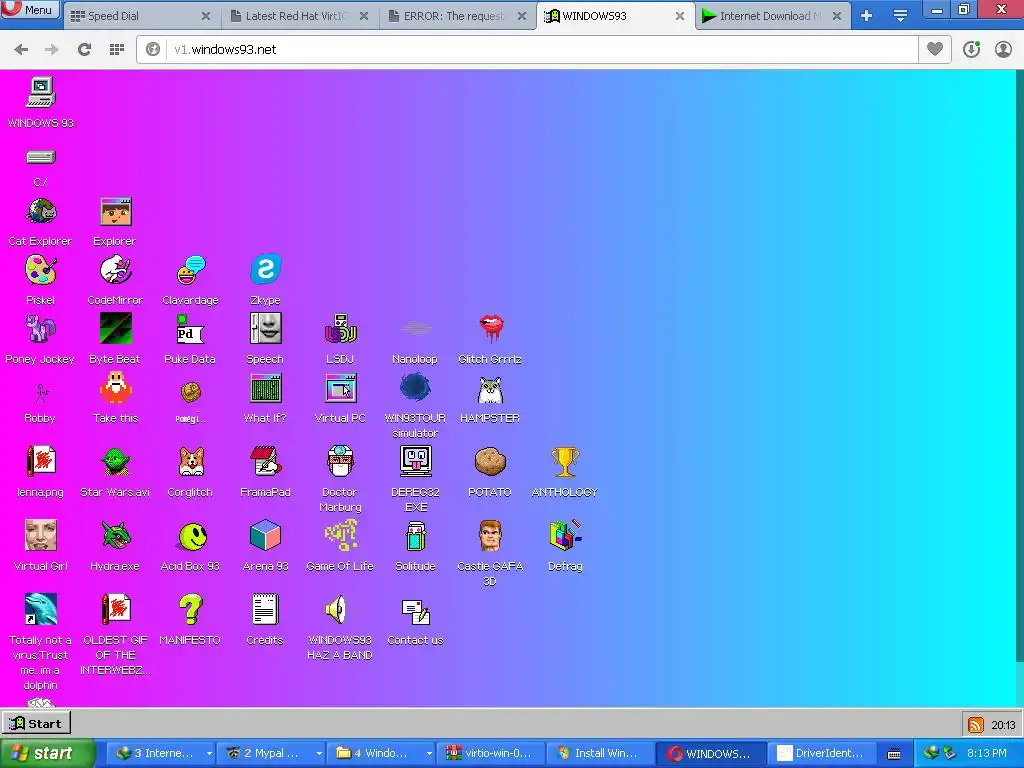Open Contact us icon
The image size is (1024, 768).
(415, 612)
